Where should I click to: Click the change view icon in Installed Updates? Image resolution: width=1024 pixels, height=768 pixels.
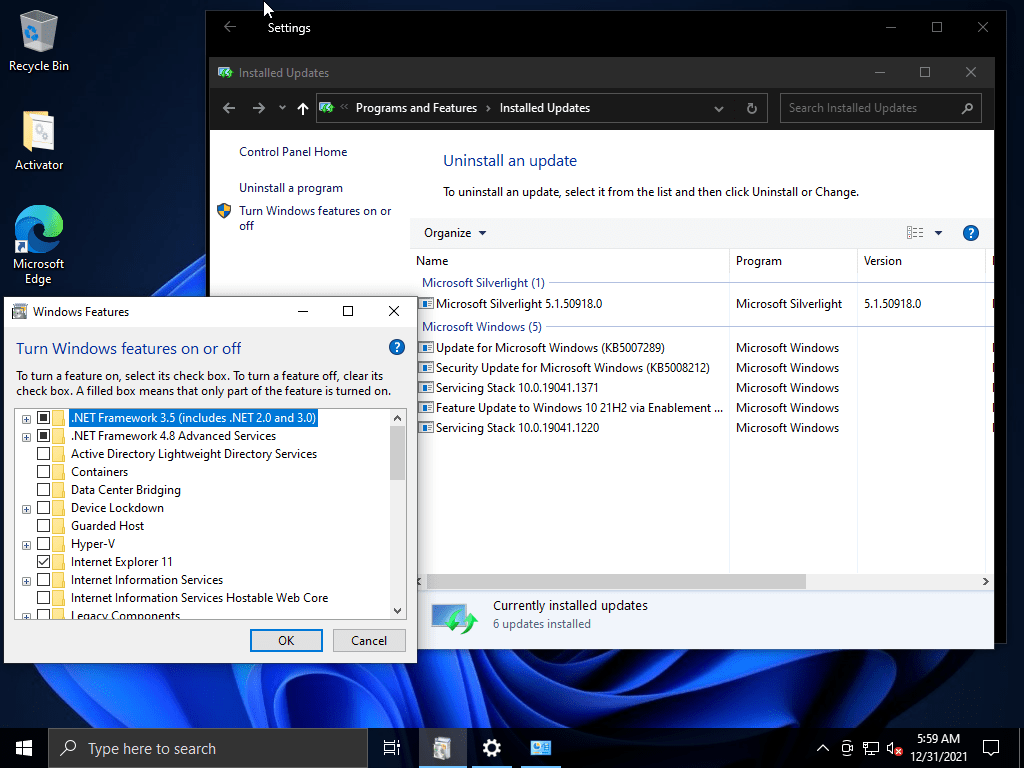coord(915,232)
